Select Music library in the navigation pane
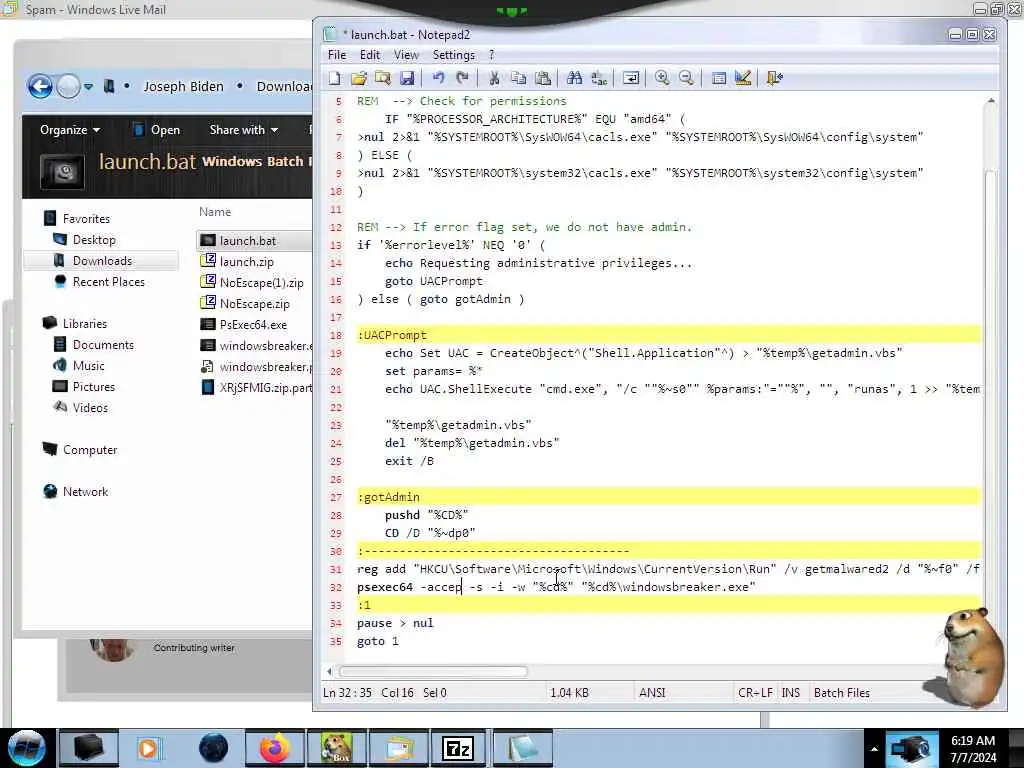The image size is (1024, 768). click(89, 366)
